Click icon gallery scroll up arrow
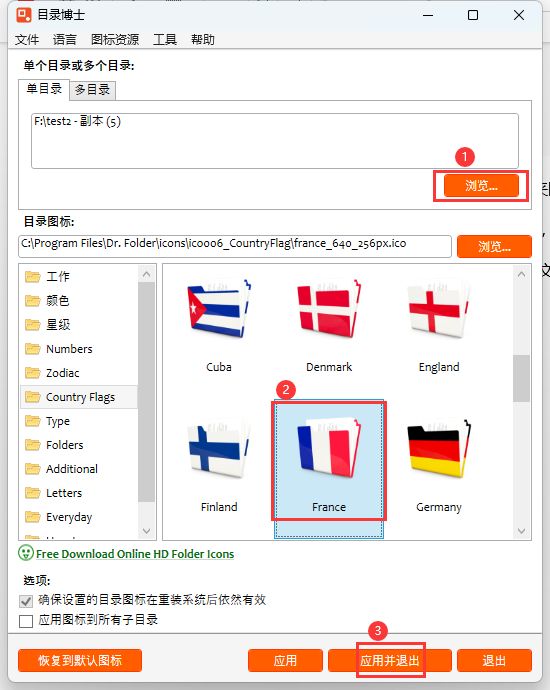Screen dimensions: 550x690 521,275
